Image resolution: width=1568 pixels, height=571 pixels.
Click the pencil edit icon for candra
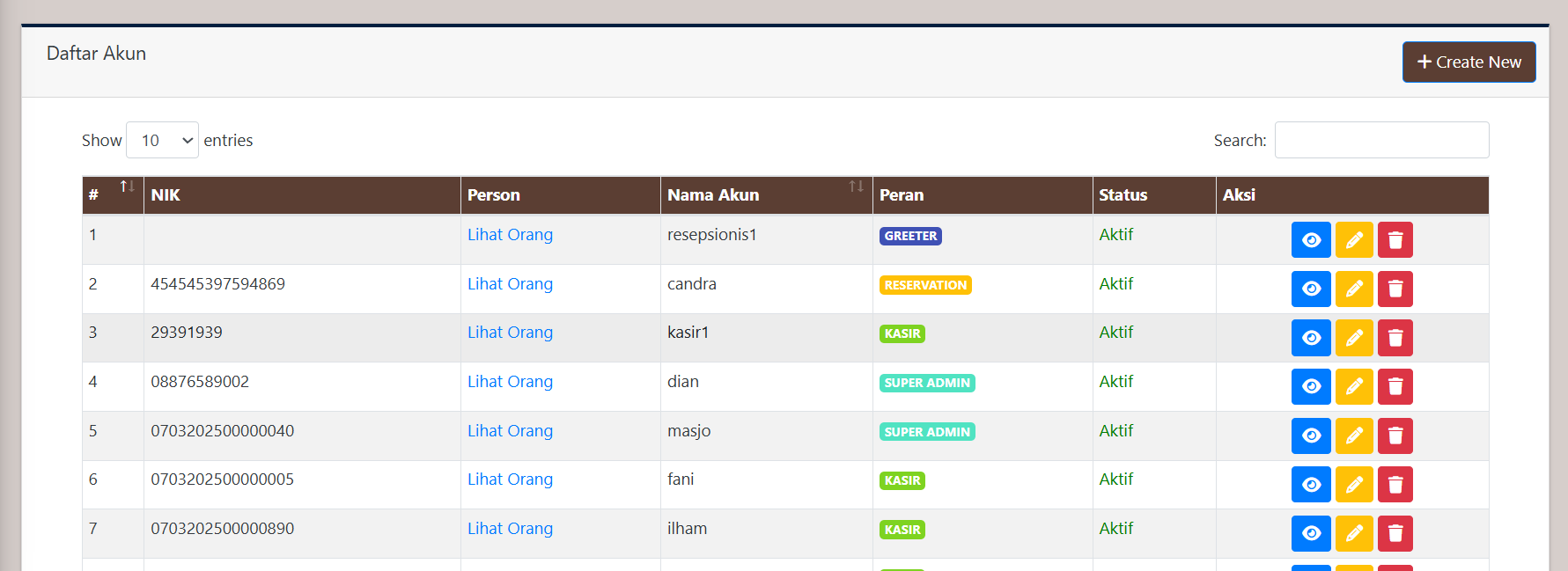(x=1353, y=289)
